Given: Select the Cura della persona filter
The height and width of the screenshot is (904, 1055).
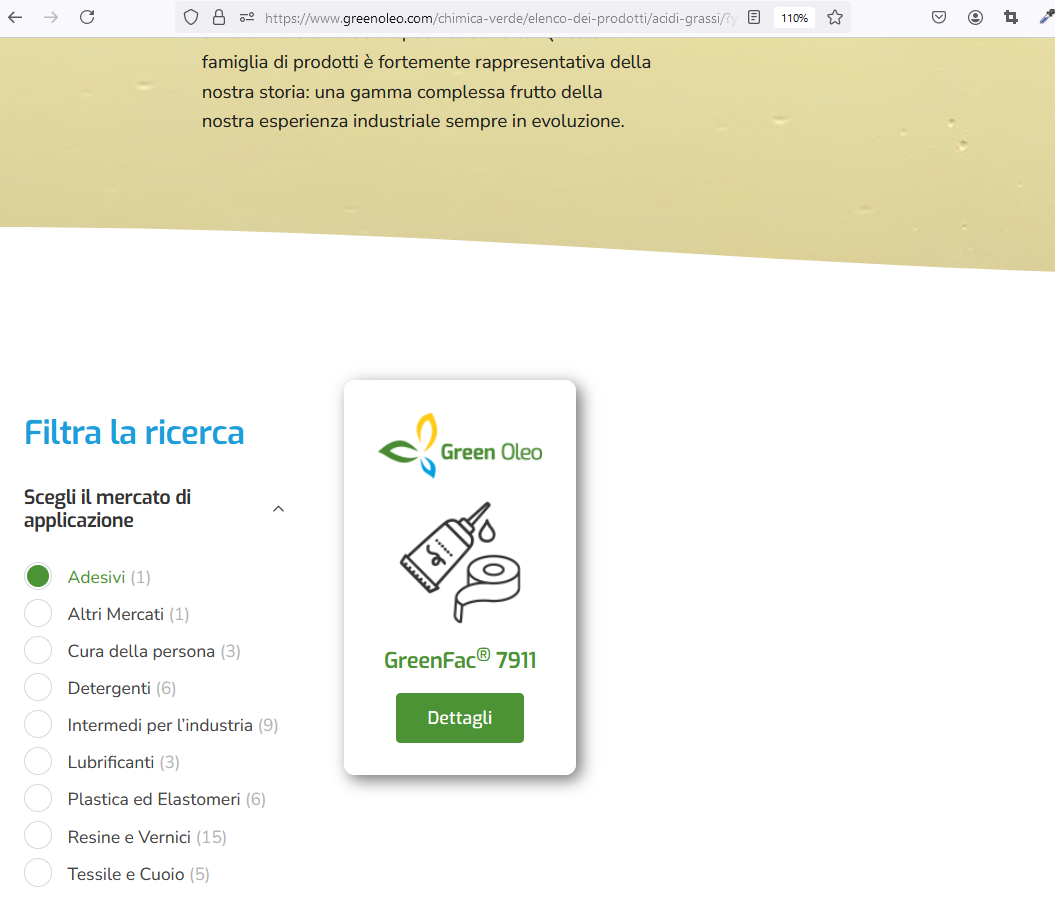Looking at the screenshot, I should coord(38,650).
